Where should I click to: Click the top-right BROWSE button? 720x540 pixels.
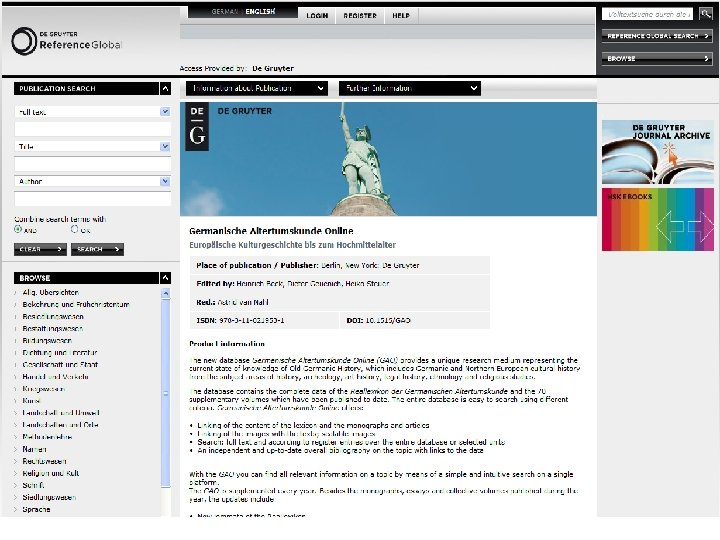click(x=657, y=58)
